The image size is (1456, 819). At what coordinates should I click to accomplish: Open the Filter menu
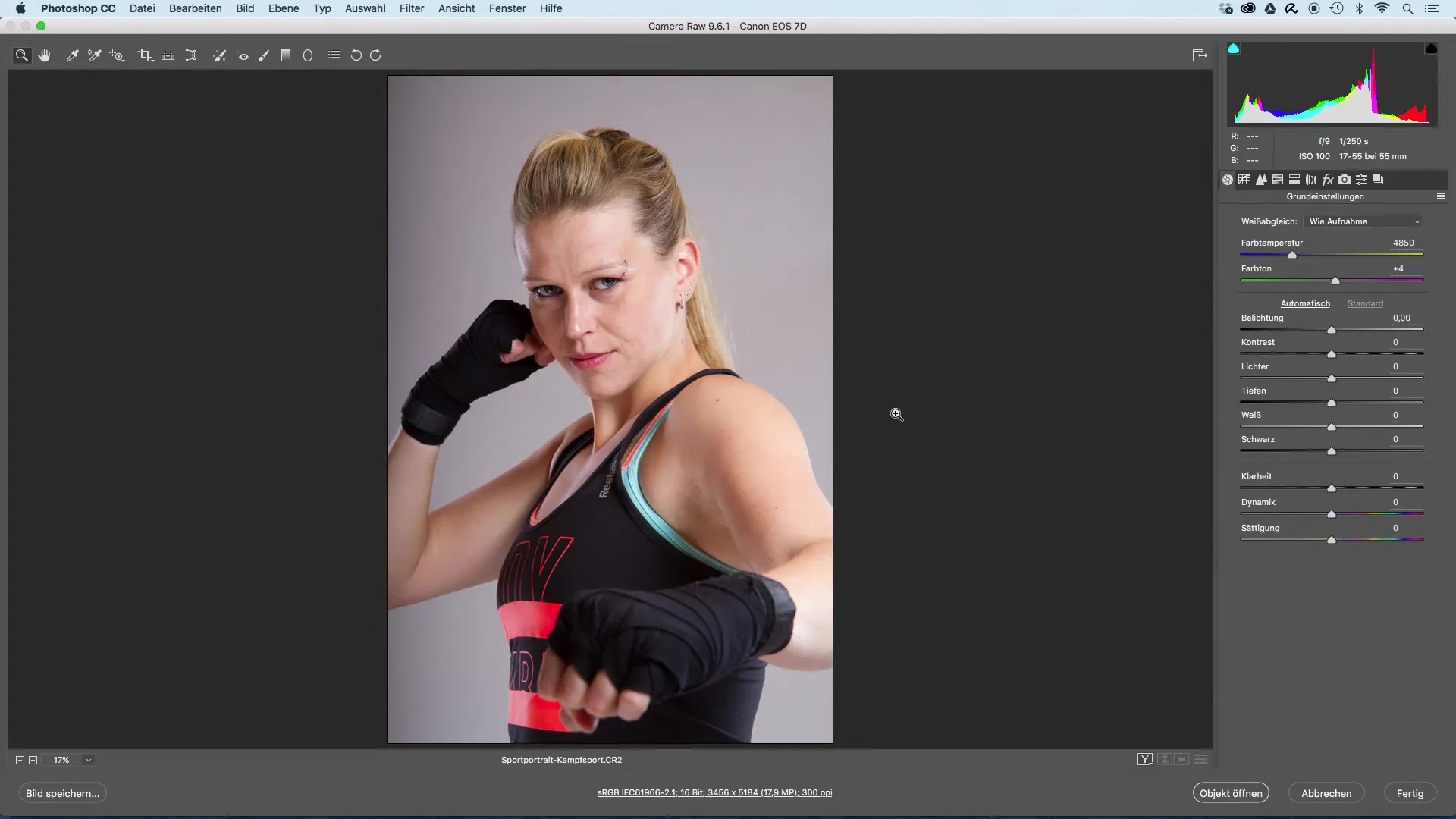click(x=412, y=8)
